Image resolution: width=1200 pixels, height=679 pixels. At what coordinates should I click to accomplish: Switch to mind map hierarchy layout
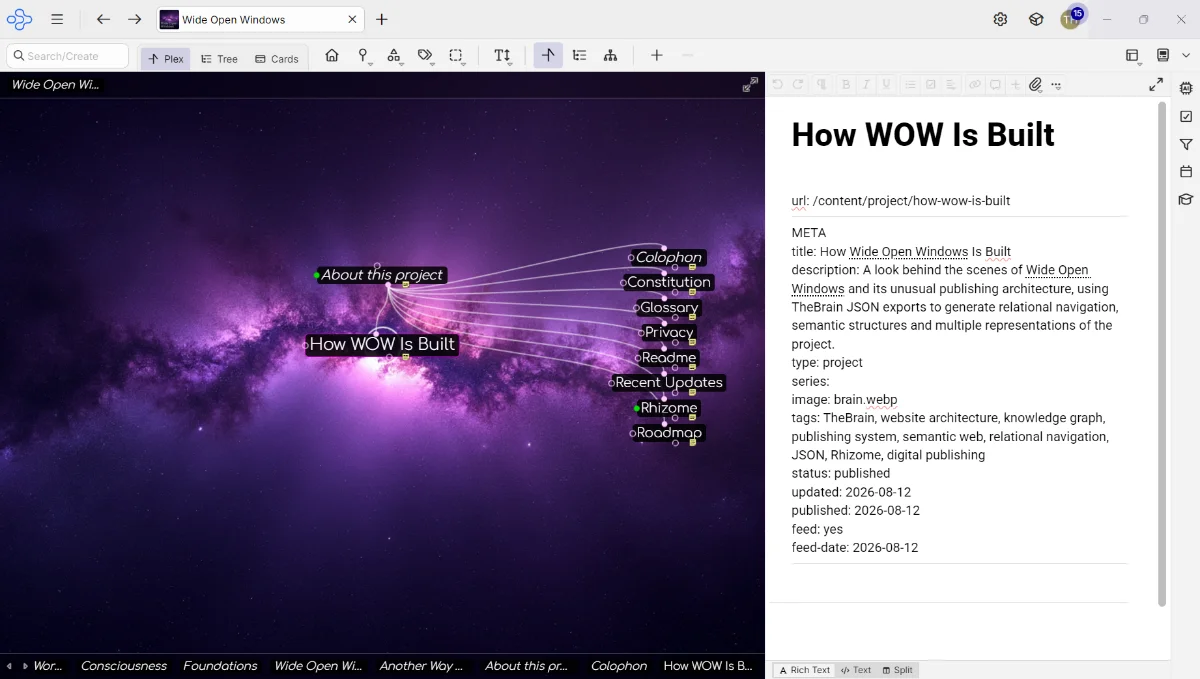[610, 56]
